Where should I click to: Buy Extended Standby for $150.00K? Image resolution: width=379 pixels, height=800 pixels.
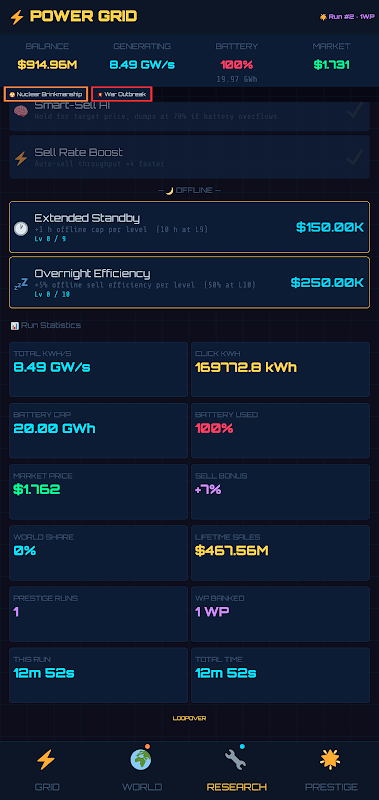(330, 228)
